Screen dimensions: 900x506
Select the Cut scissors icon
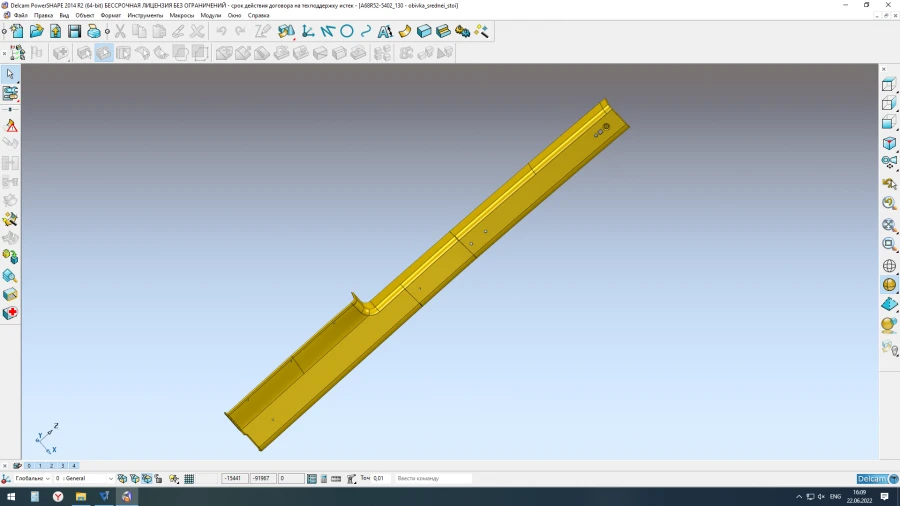(x=120, y=32)
